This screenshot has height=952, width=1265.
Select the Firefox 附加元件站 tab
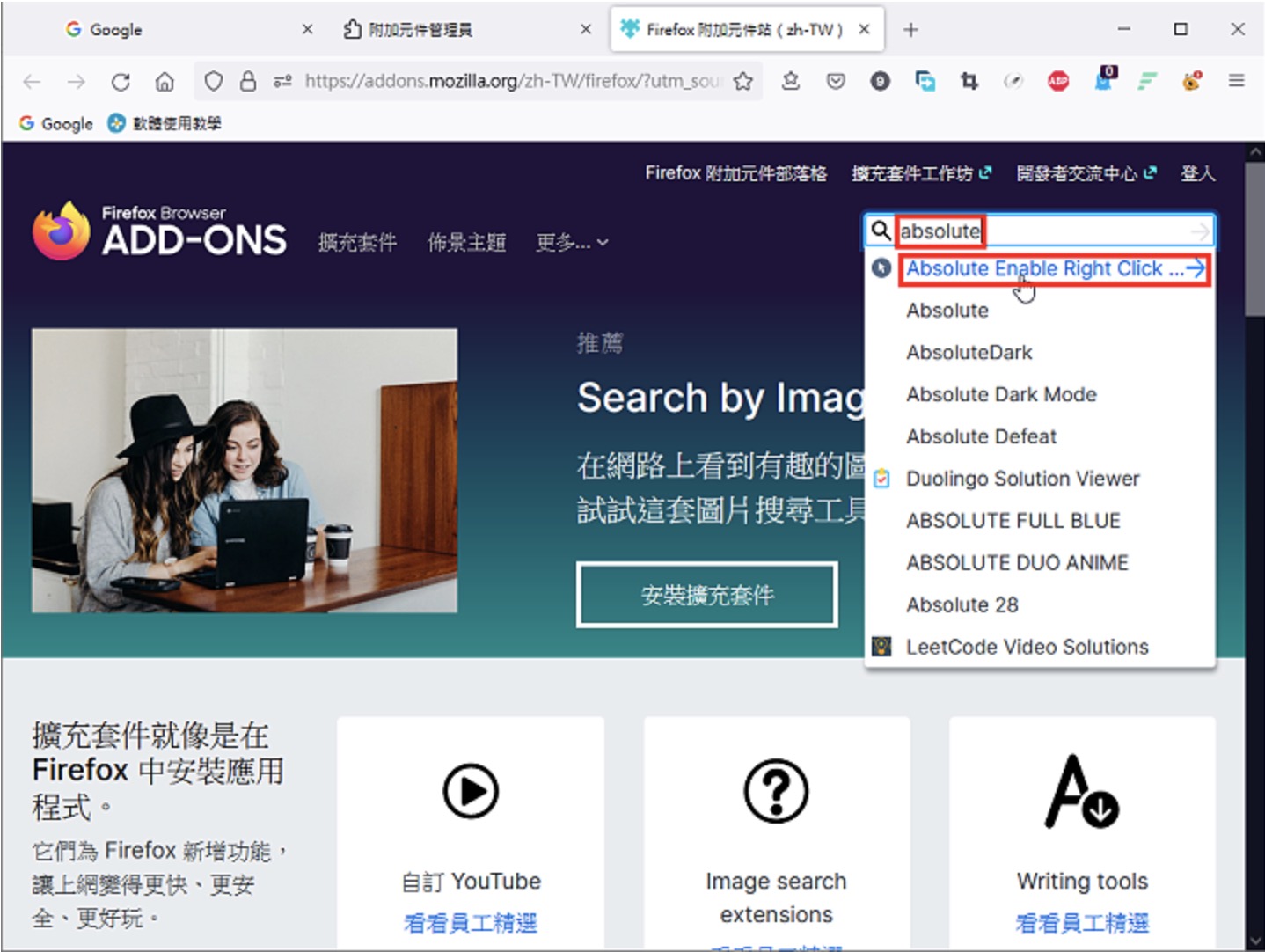click(746, 29)
